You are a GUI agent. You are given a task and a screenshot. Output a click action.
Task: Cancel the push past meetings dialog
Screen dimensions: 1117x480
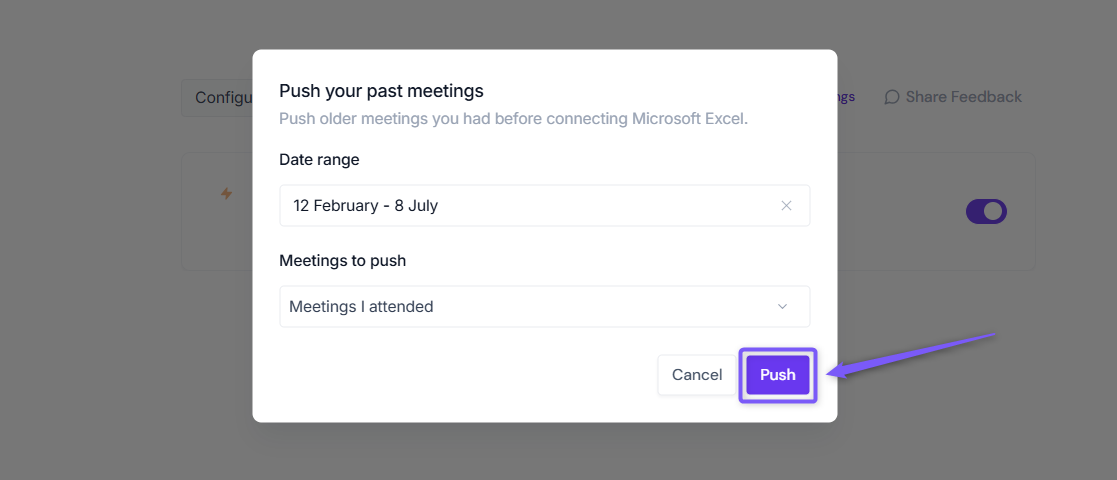tap(697, 375)
